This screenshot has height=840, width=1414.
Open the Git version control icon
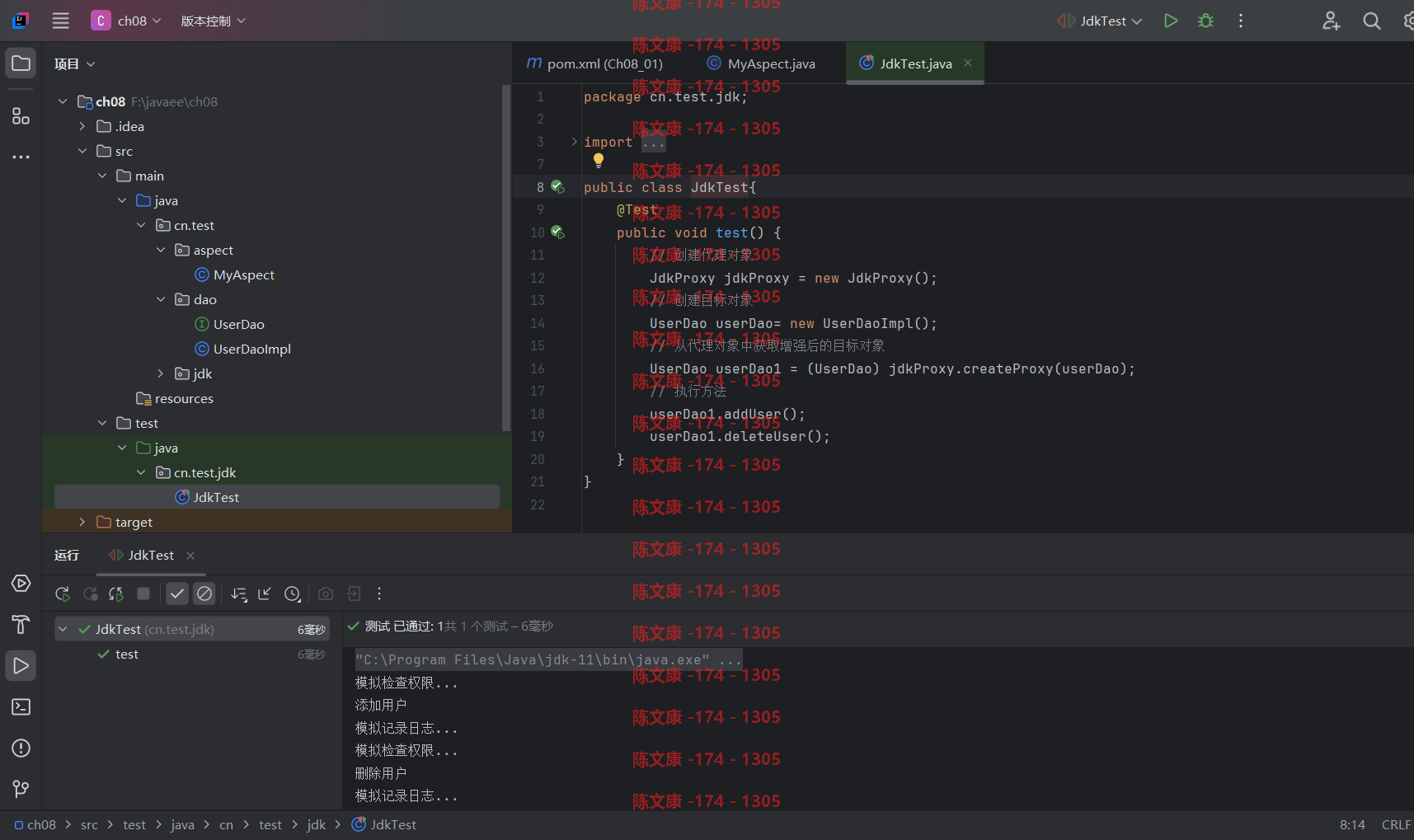(21, 790)
